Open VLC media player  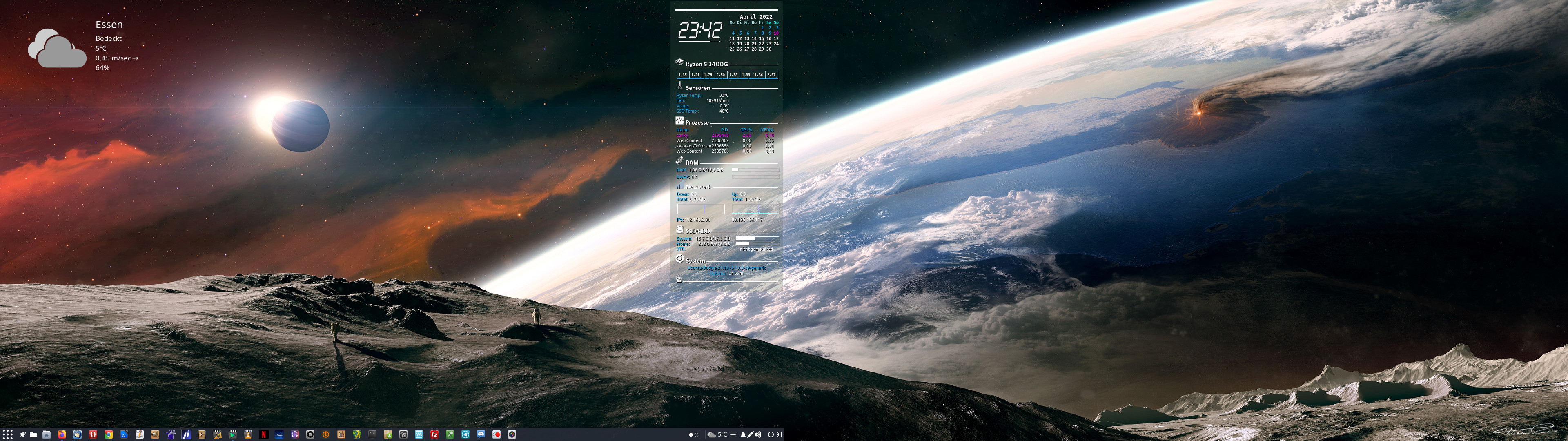pyautogui.click(x=248, y=434)
